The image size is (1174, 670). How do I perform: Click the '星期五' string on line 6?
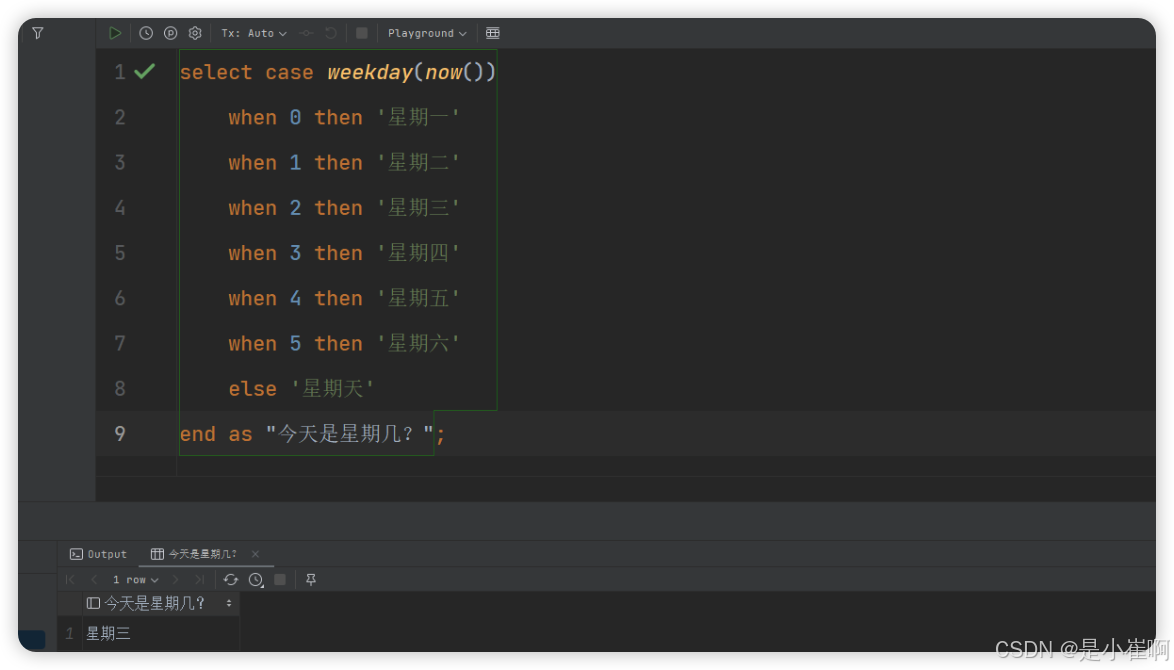(x=419, y=298)
